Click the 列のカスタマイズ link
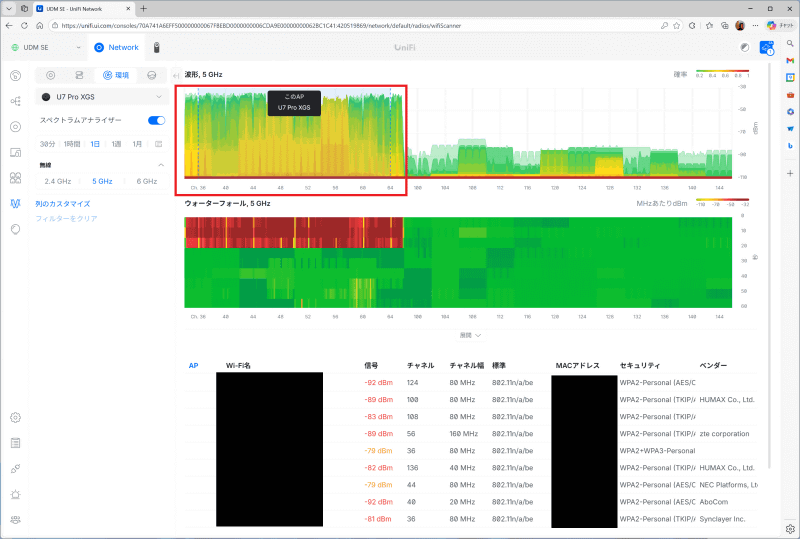 tap(63, 204)
